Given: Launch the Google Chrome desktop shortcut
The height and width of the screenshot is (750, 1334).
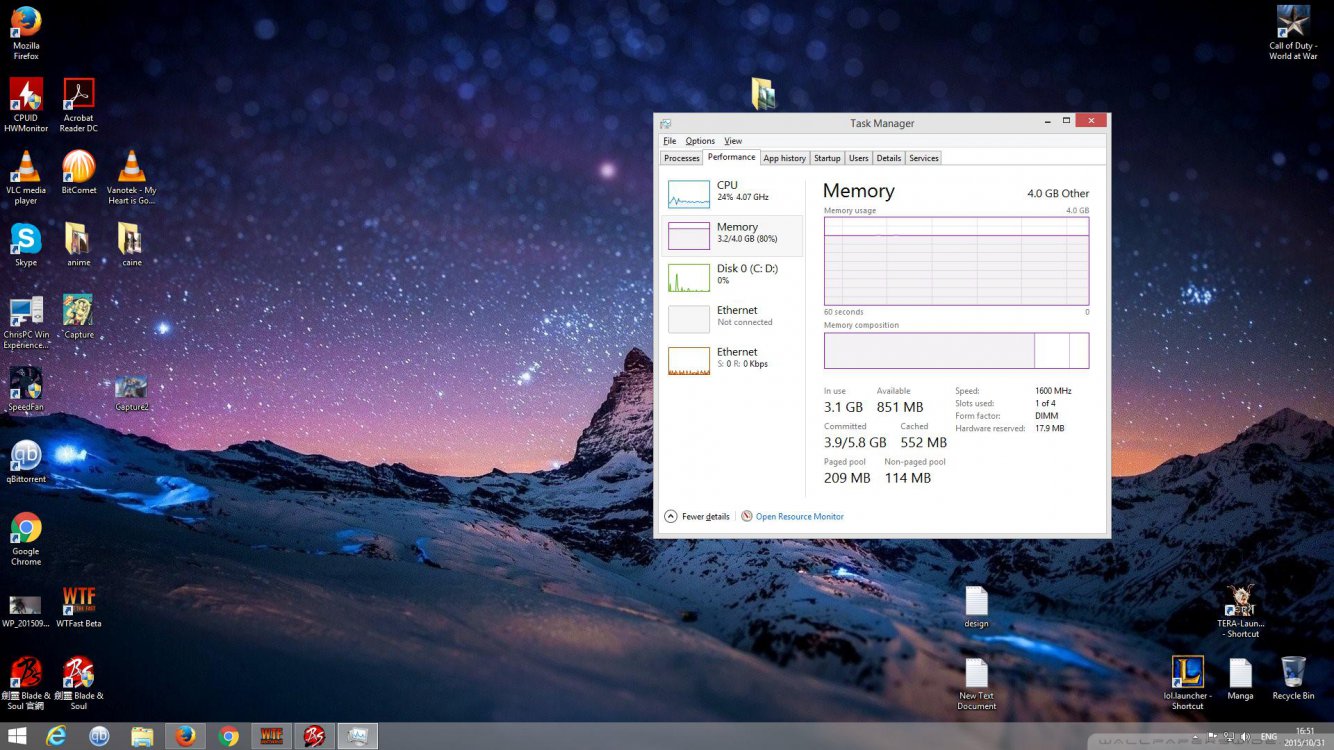Looking at the screenshot, I should point(26,539).
